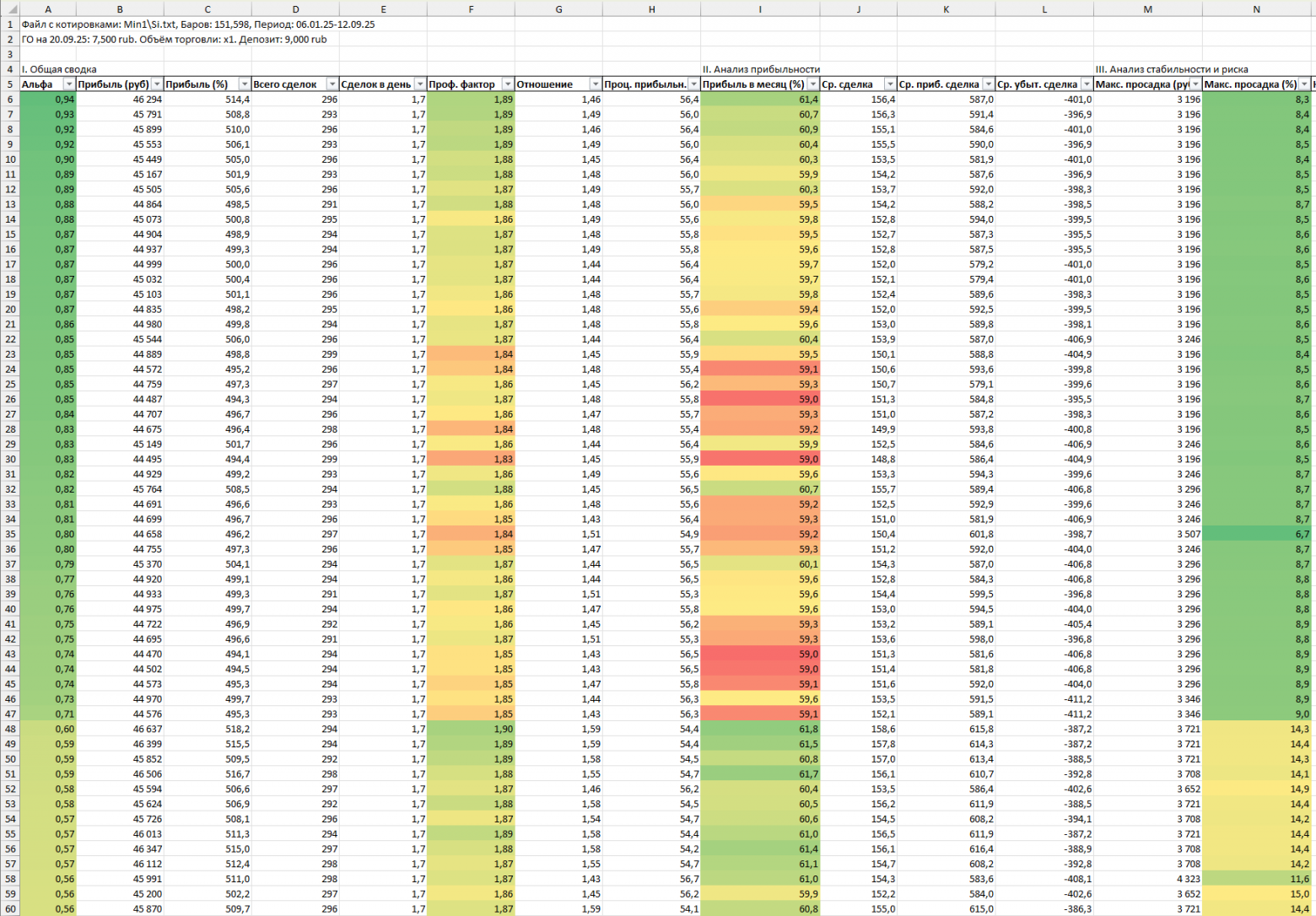This screenshot has height=916, width=1316.
Task: Select column I by its header
Action: point(760,8)
